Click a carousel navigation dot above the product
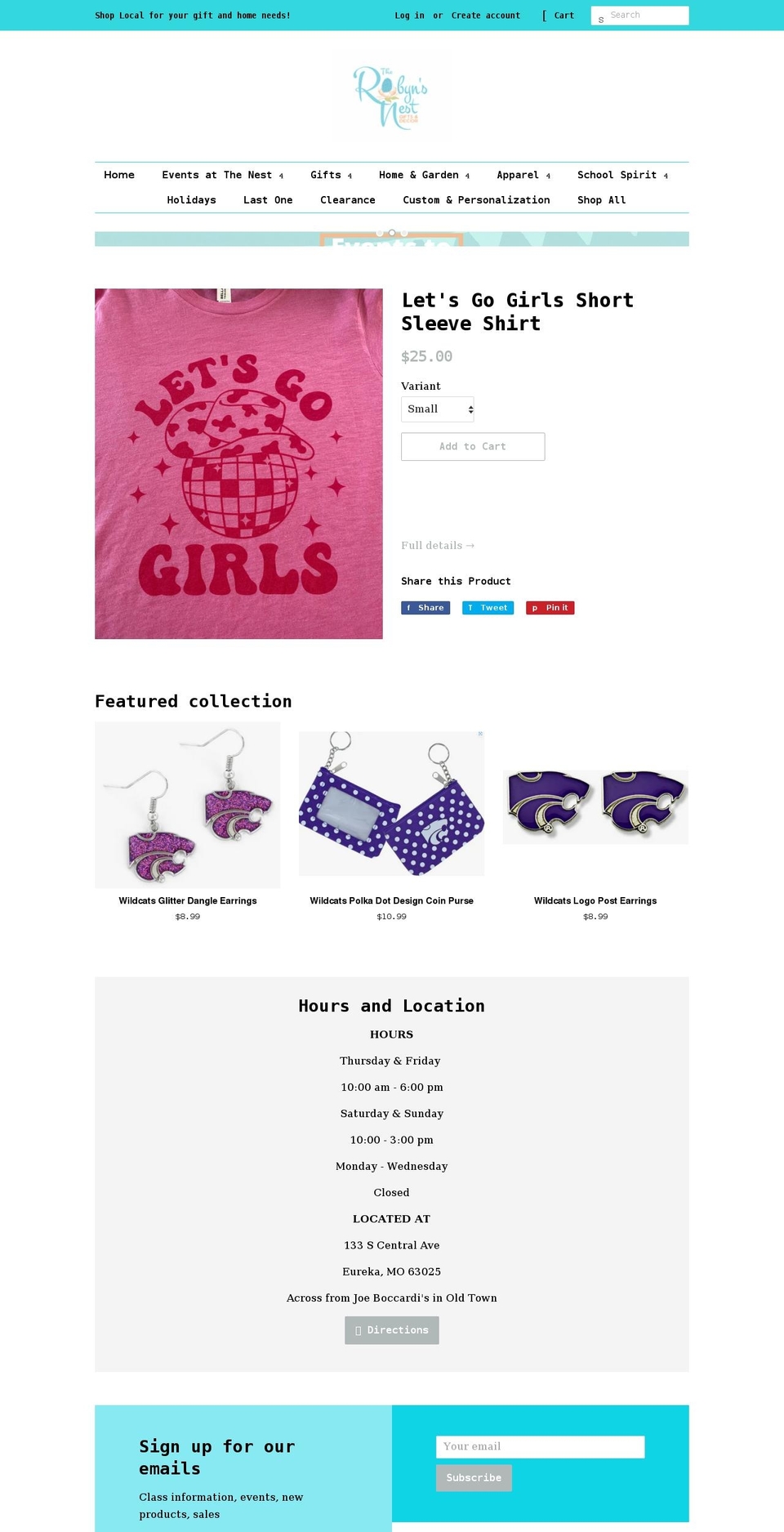The height and width of the screenshot is (1532, 784). (x=392, y=232)
